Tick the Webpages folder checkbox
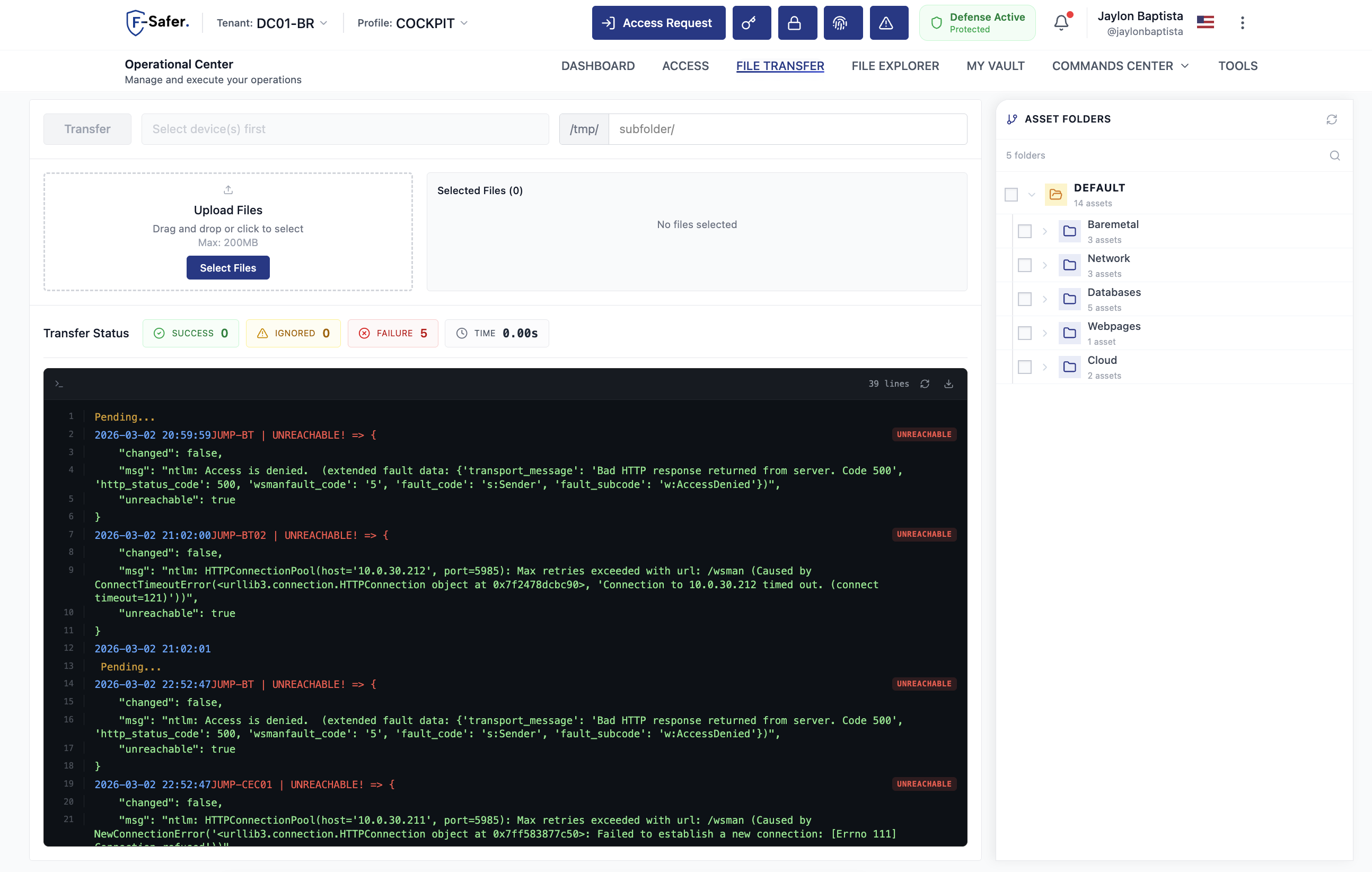The image size is (1372, 872). pyautogui.click(x=1024, y=333)
